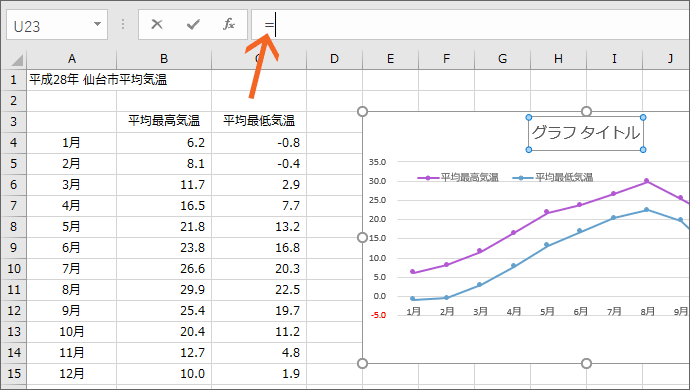Click the 平均最高気温 legend entry
The image size is (690, 390).
(x=458, y=177)
